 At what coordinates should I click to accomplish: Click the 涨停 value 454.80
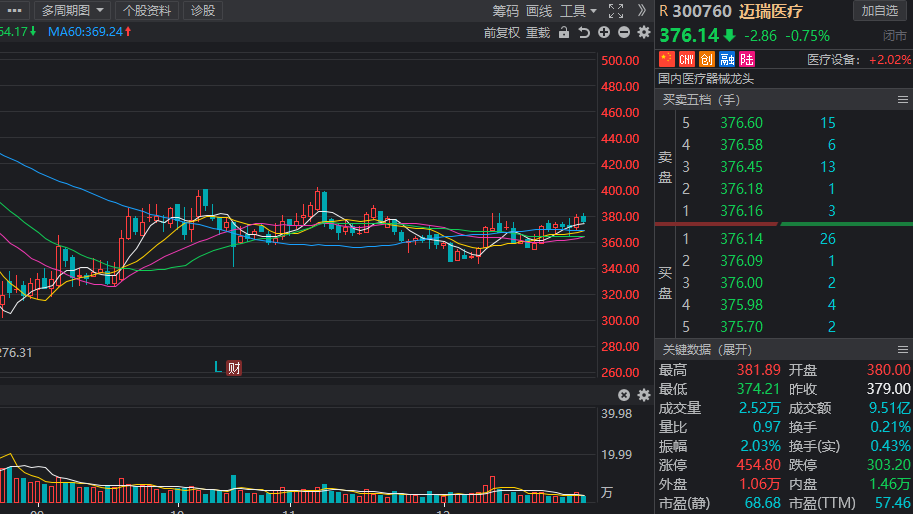758,465
